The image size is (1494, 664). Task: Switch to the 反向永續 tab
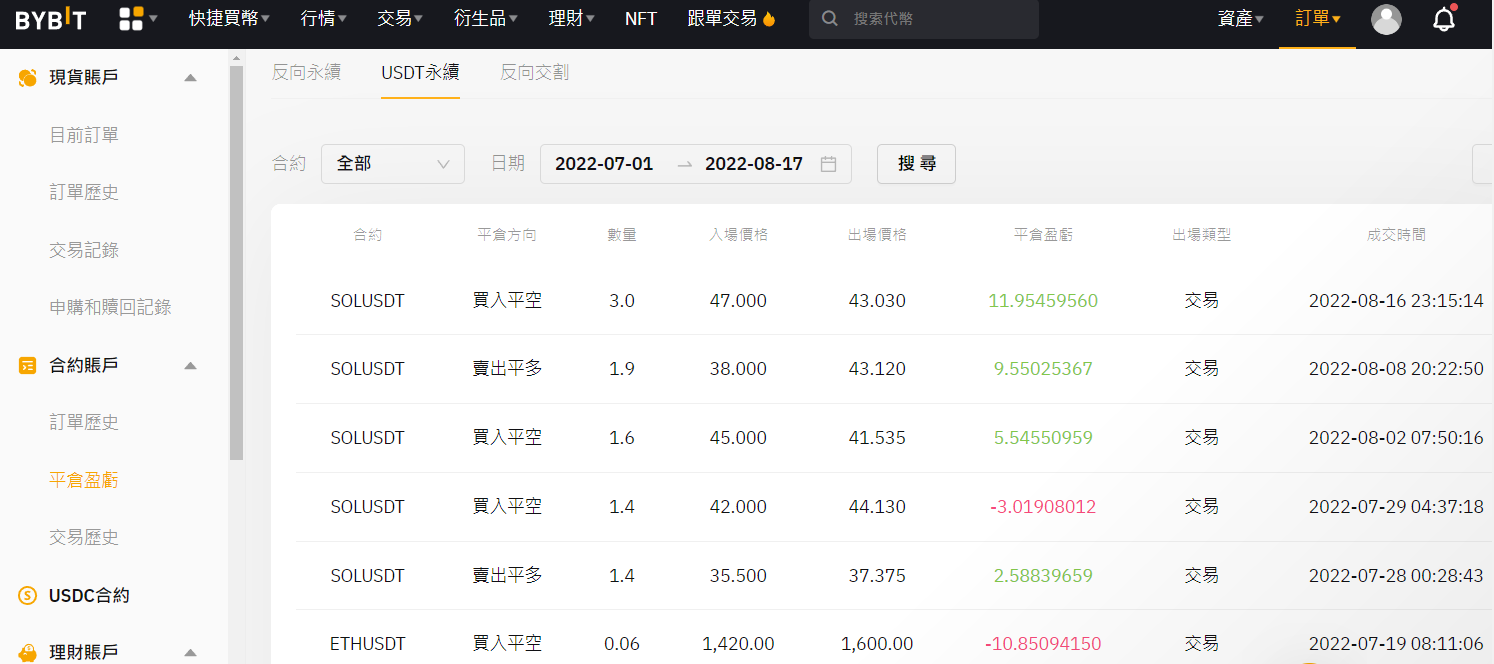(306, 72)
